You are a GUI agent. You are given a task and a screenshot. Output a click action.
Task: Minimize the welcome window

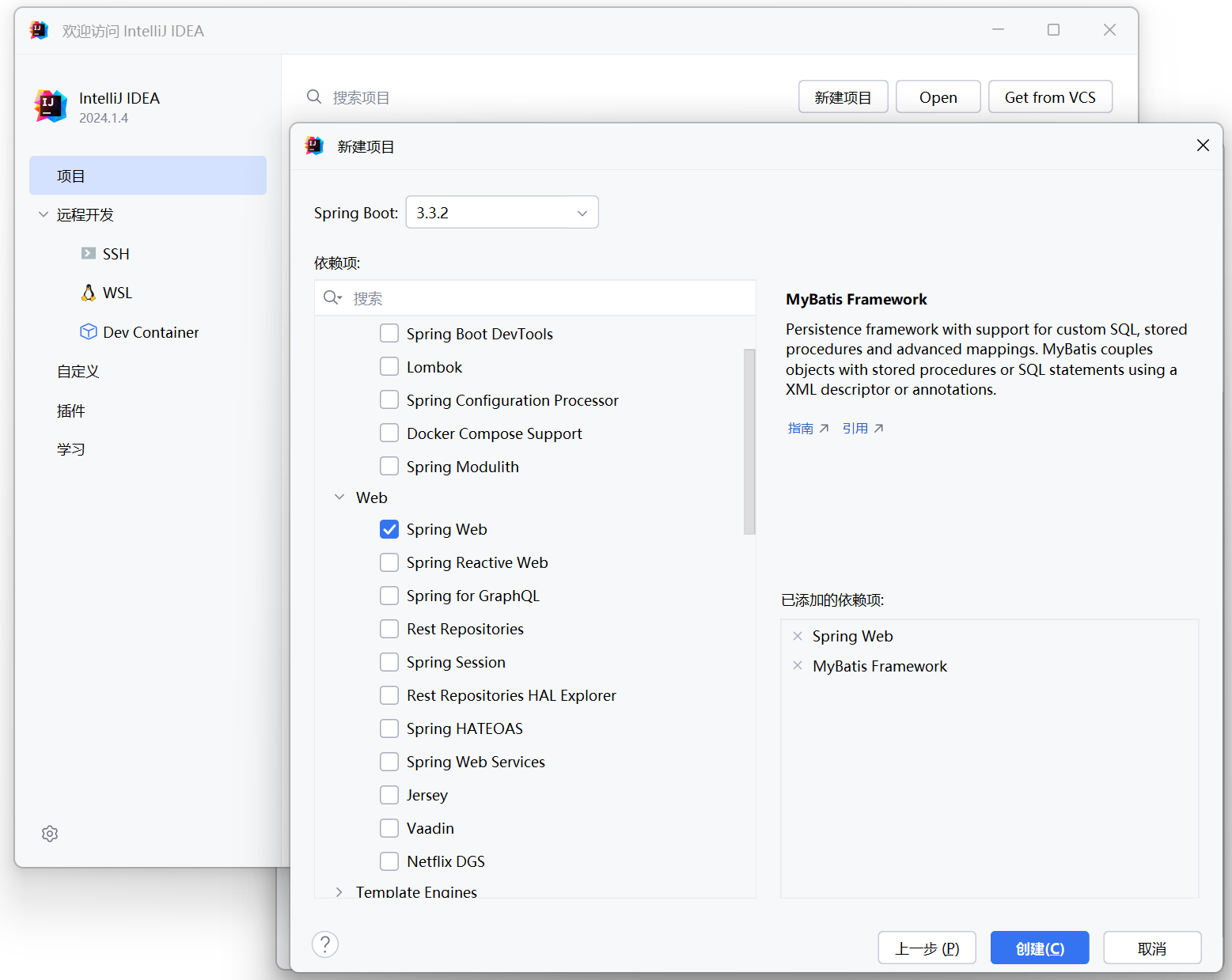coord(998,30)
